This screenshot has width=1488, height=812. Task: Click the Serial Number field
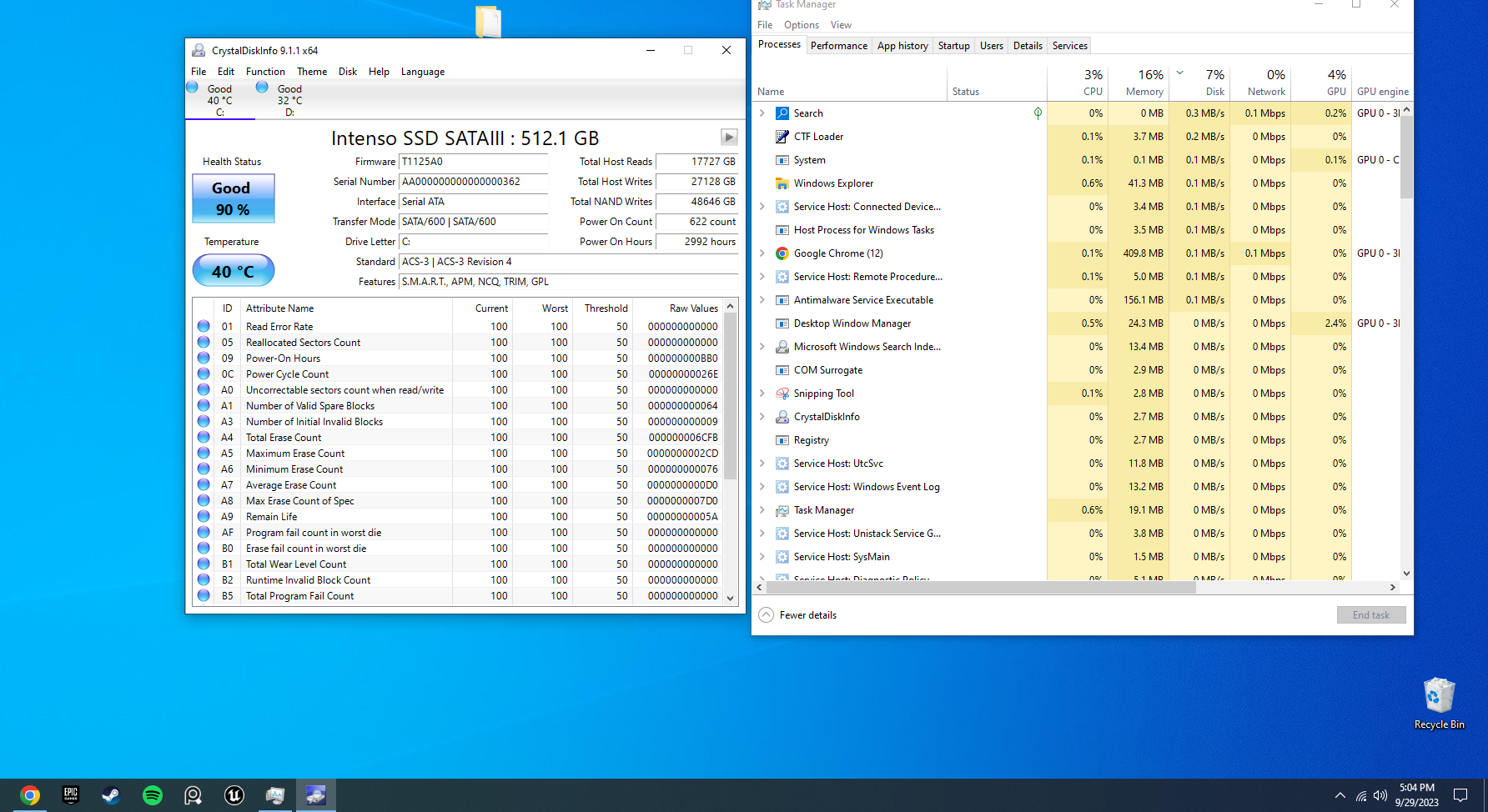(473, 182)
